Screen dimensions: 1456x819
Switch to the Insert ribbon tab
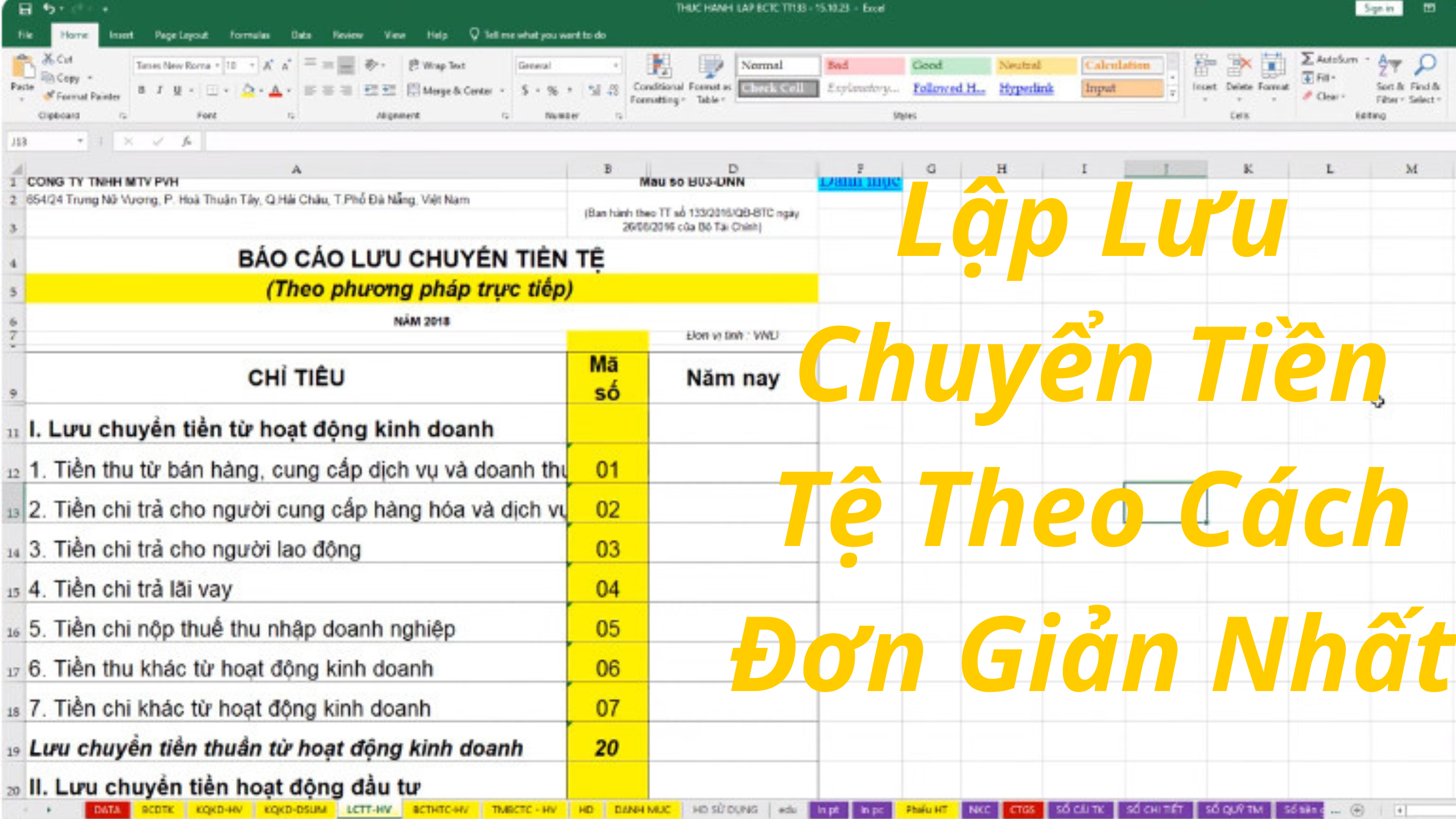pyautogui.click(x=121, y=35)
